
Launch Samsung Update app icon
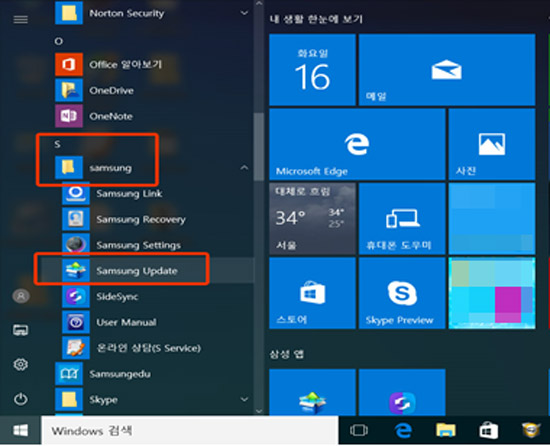point(76,270)
